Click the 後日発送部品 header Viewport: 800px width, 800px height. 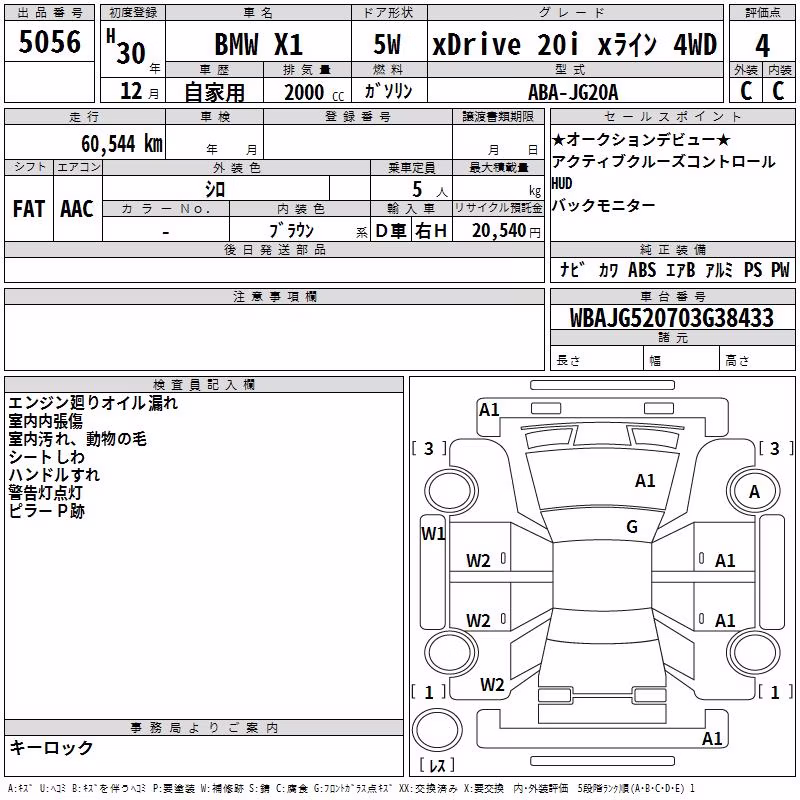click(x=274, y=249)
